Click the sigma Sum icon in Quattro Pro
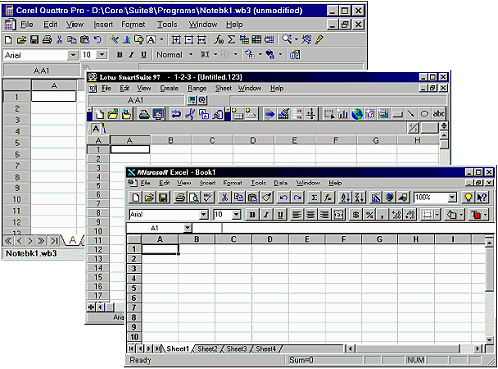This screenshot has height=369, width=498. point(231,40)
